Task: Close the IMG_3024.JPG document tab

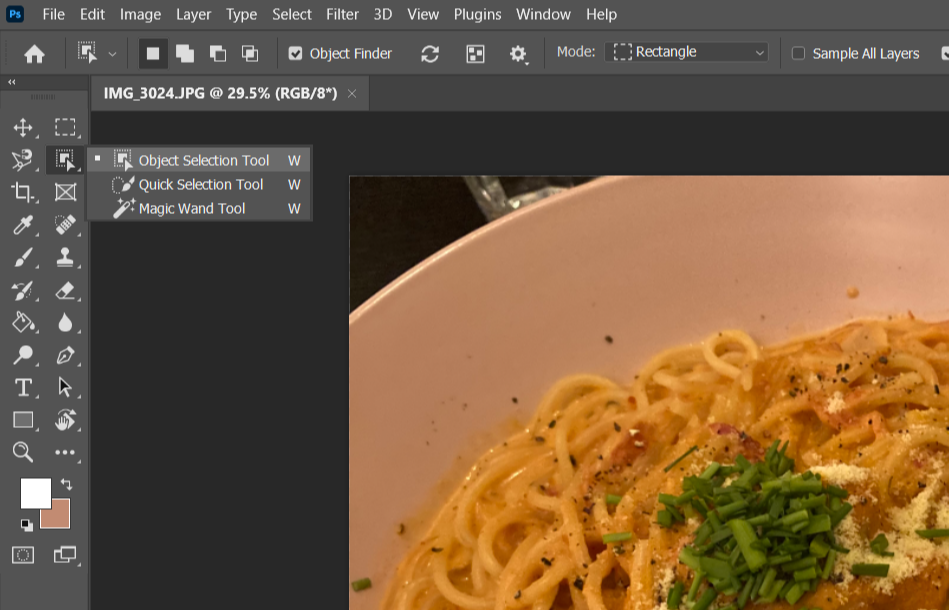Action: (352, 94)
